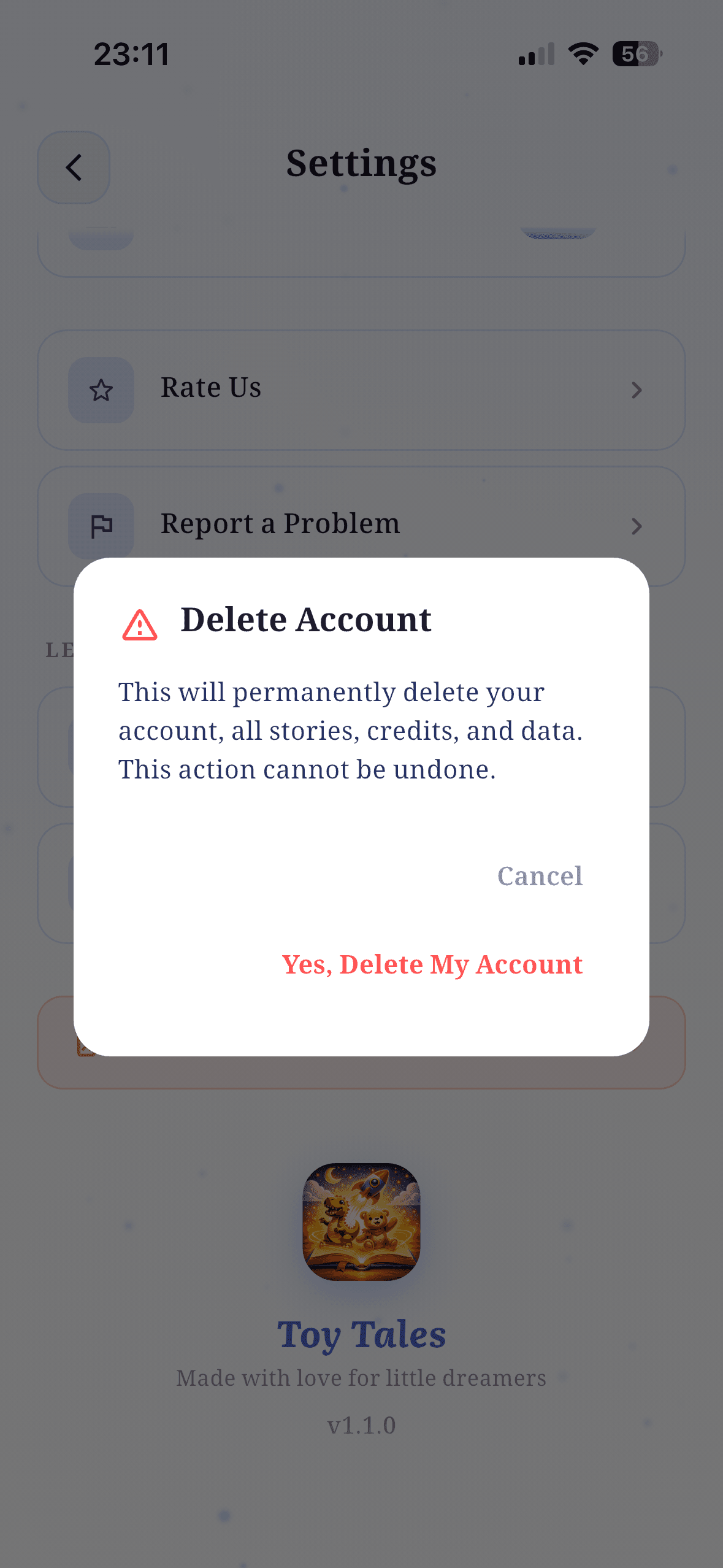Open Report a Problem via its chevron

point(637,526)
